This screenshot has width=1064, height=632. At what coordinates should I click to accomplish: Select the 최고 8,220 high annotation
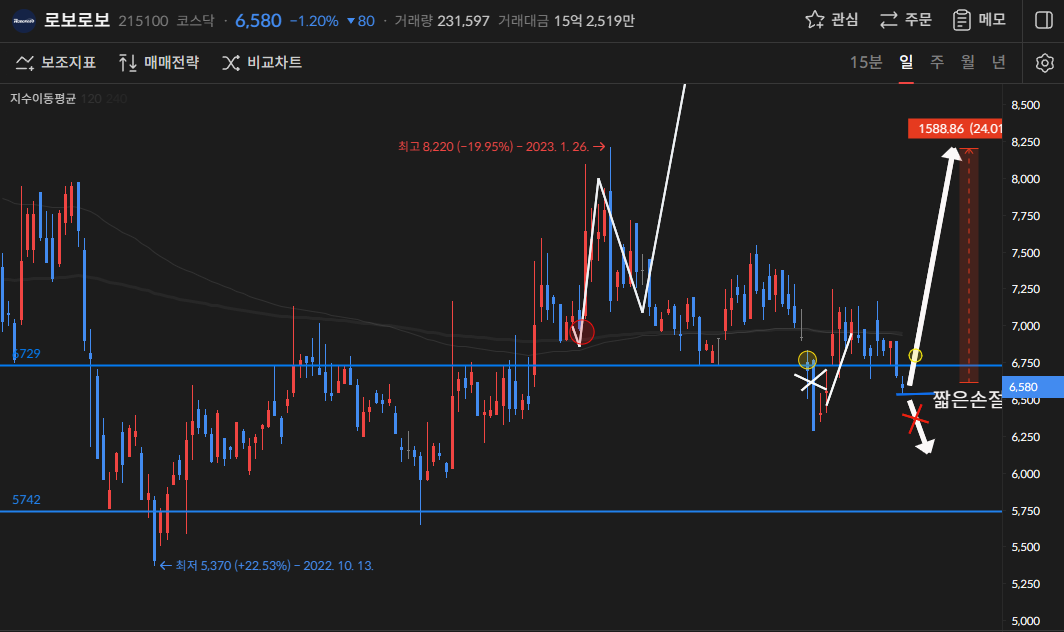tap(500, 147)
